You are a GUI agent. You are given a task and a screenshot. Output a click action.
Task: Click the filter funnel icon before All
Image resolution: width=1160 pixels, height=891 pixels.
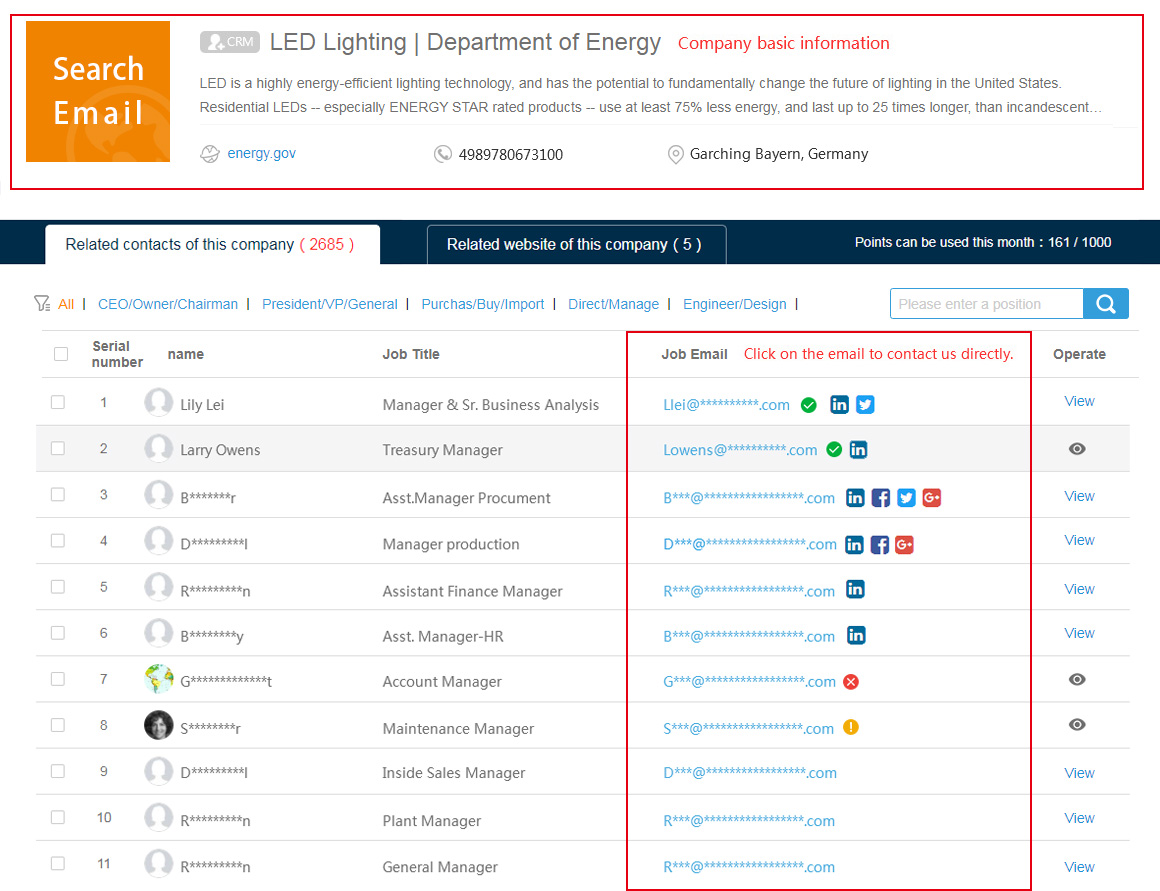tap(42, 303)
